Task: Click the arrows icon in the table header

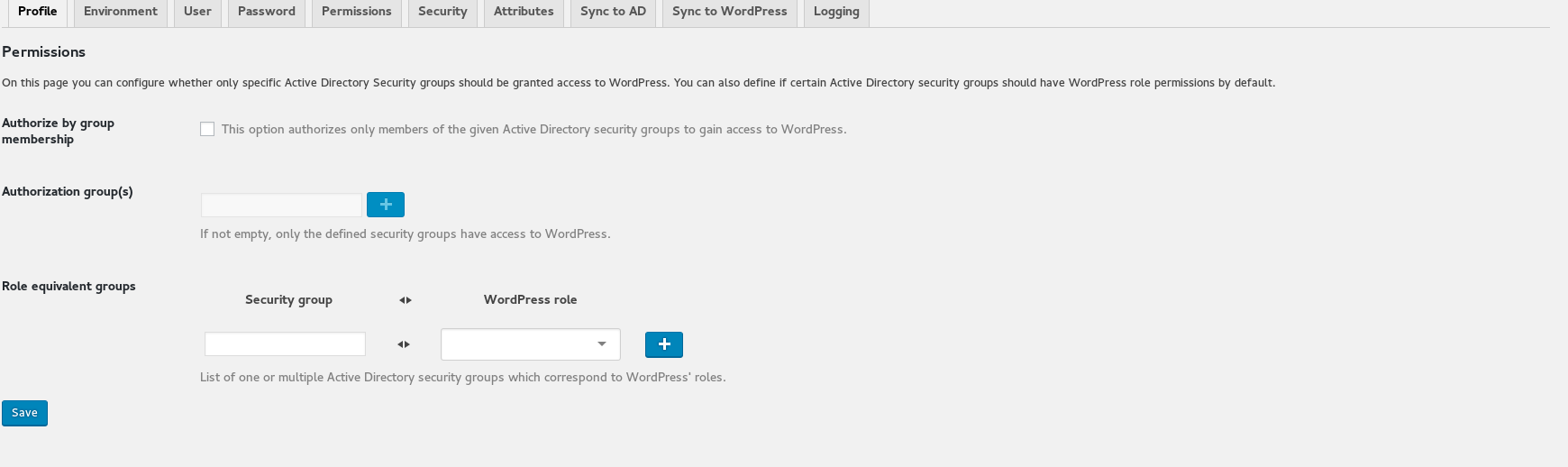Action: tap(406, 300)
